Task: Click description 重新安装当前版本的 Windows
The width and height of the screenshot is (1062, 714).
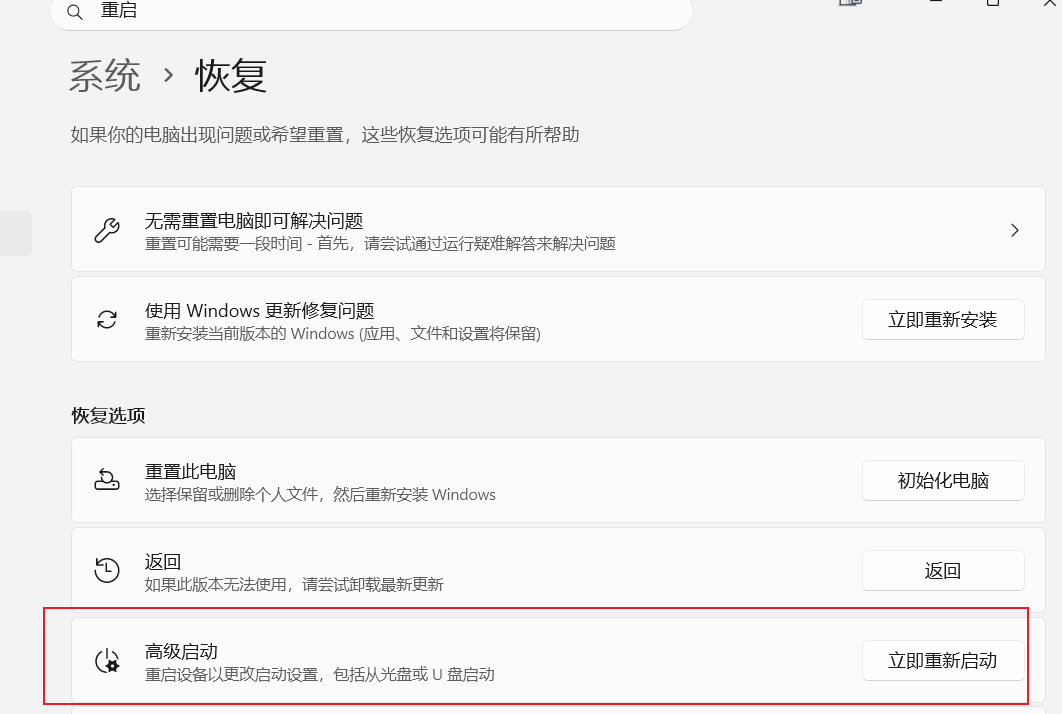Action: [343, 334]
